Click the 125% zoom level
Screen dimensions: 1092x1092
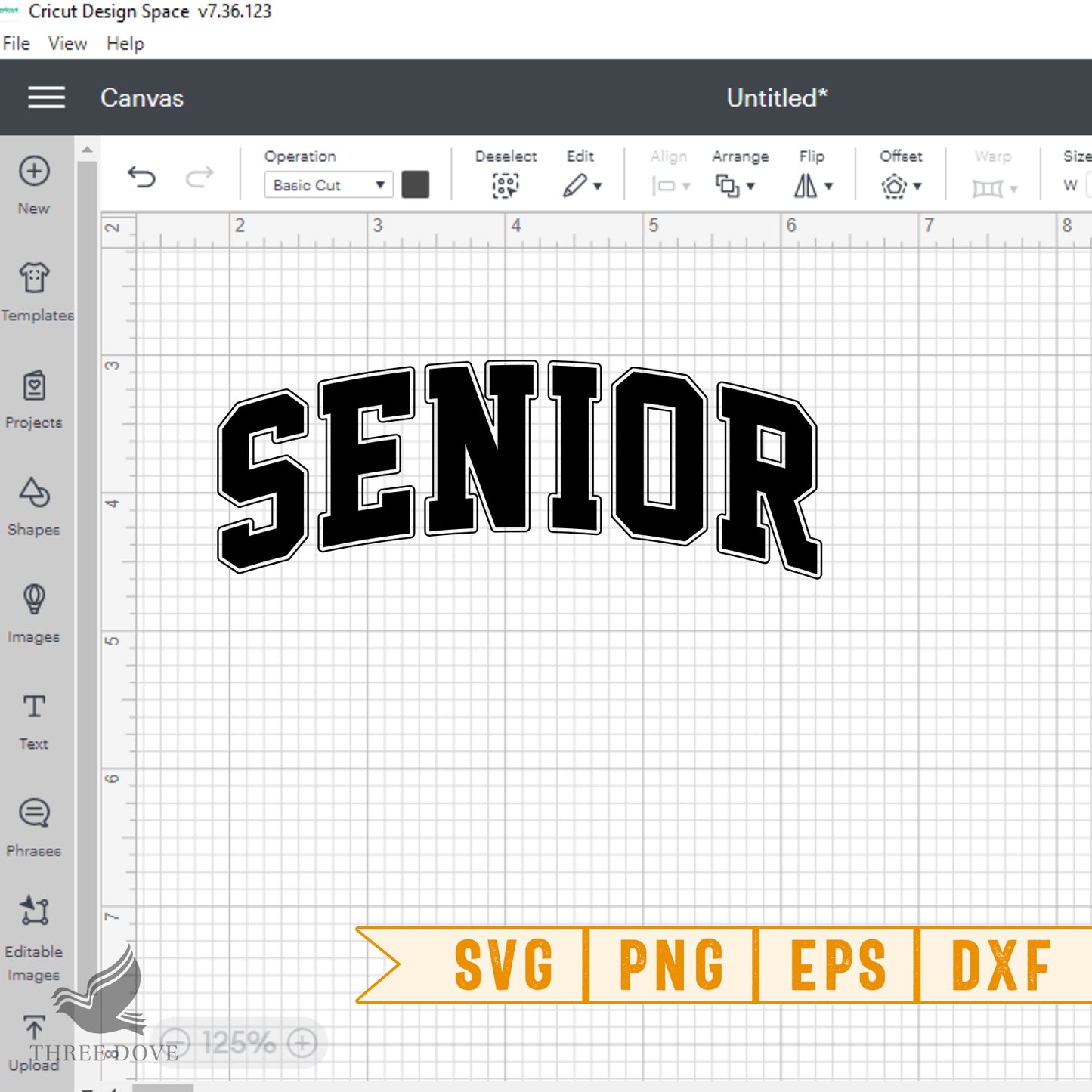point(239,1044)
